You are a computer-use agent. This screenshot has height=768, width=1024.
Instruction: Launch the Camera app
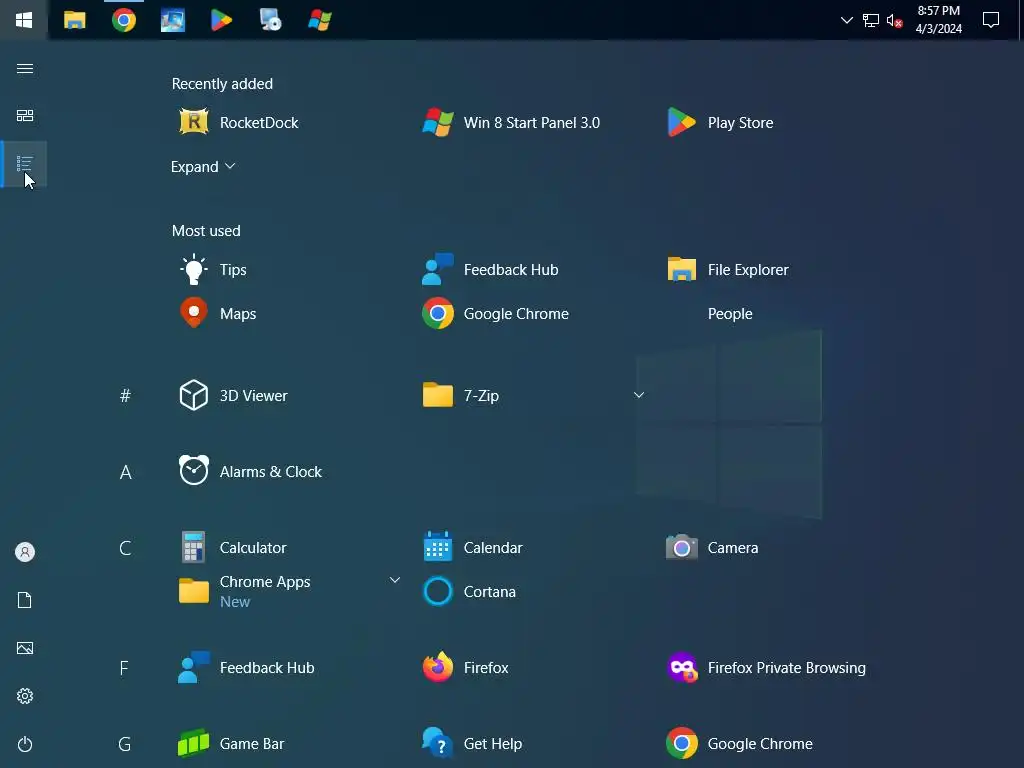tap(712, 547)
